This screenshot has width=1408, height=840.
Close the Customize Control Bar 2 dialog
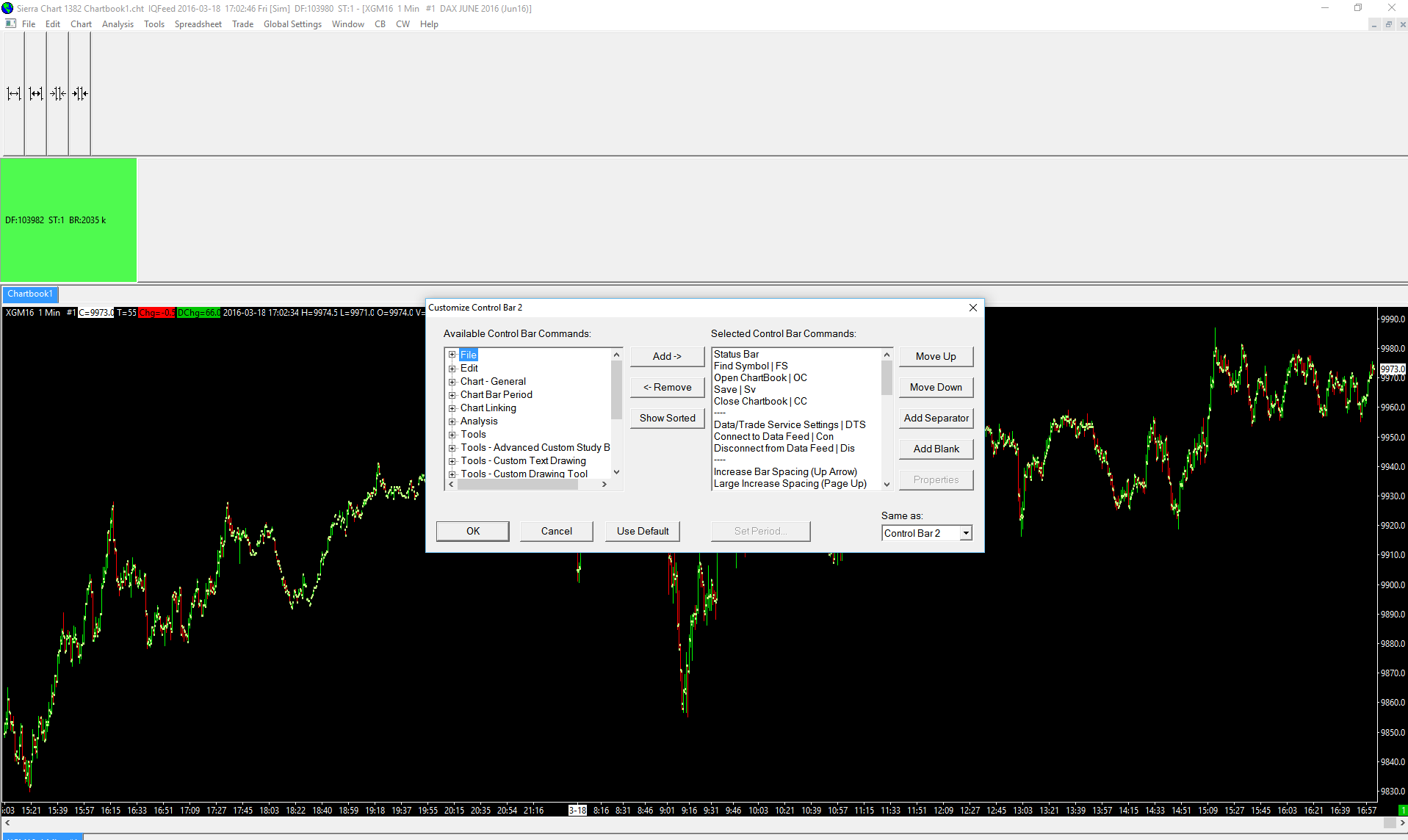pos(973,308)
